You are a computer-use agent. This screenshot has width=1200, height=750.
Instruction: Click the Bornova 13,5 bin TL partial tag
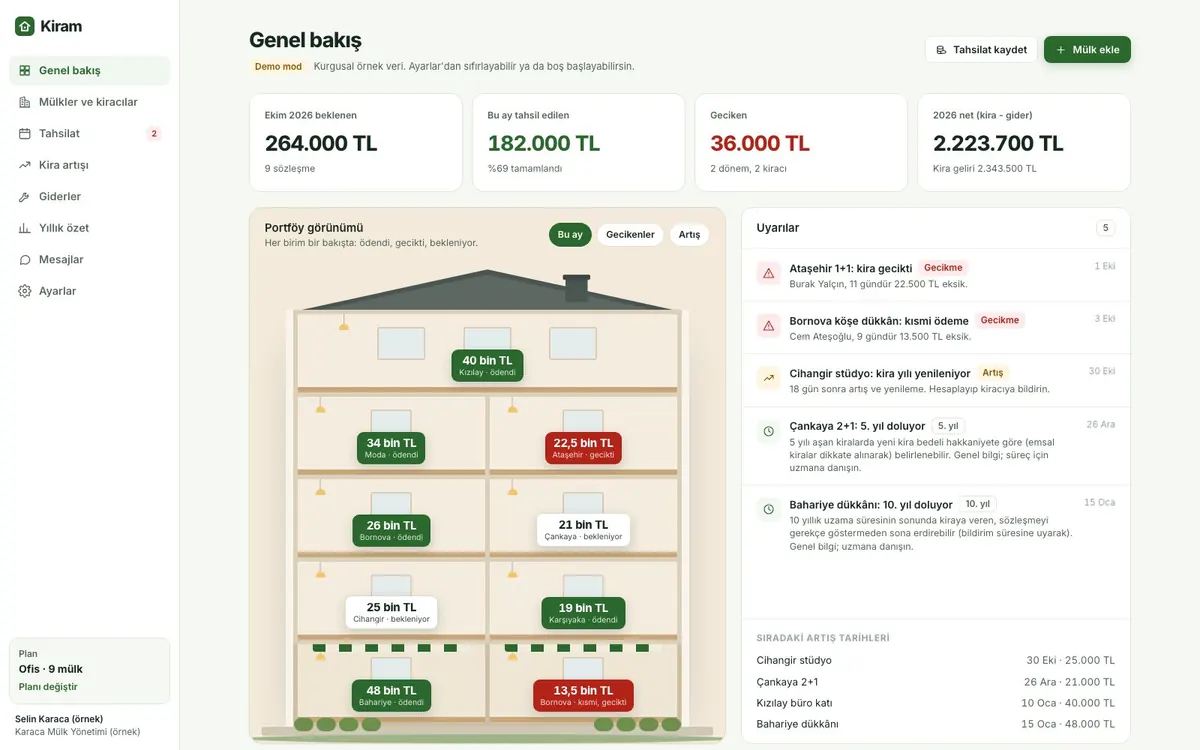583,696
